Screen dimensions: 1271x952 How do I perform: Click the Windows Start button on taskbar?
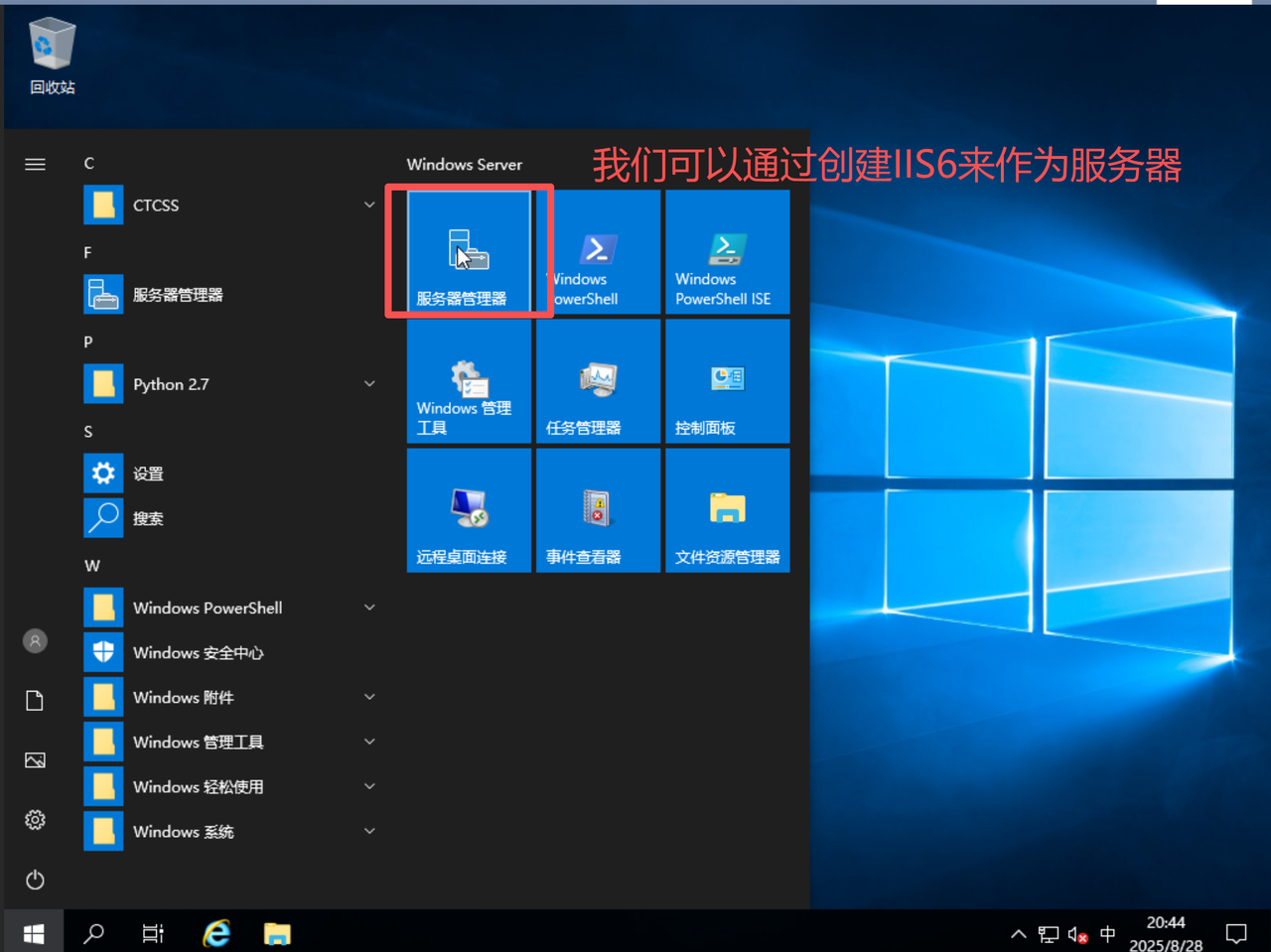pyautogui.click(x=33, y=933)
